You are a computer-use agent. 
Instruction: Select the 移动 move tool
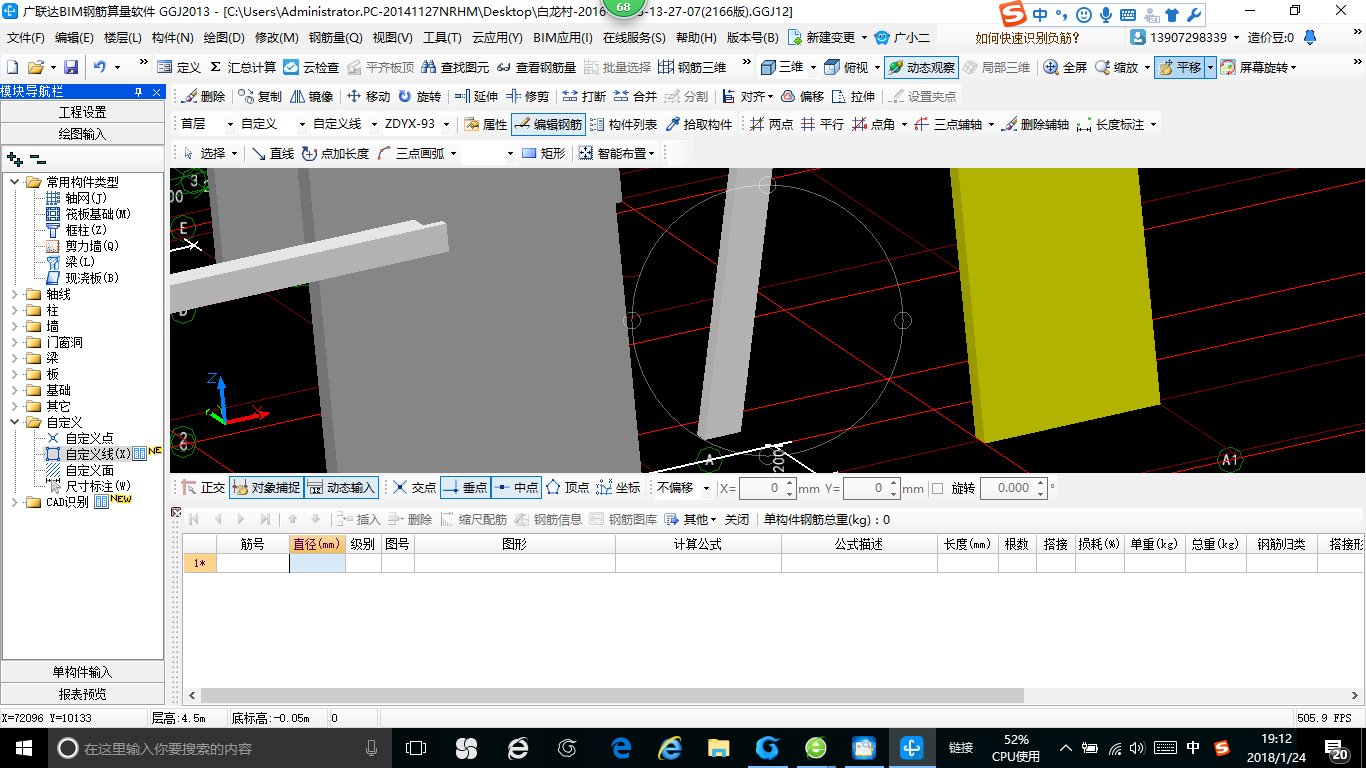pyautogui.click(x=368, y=96)
